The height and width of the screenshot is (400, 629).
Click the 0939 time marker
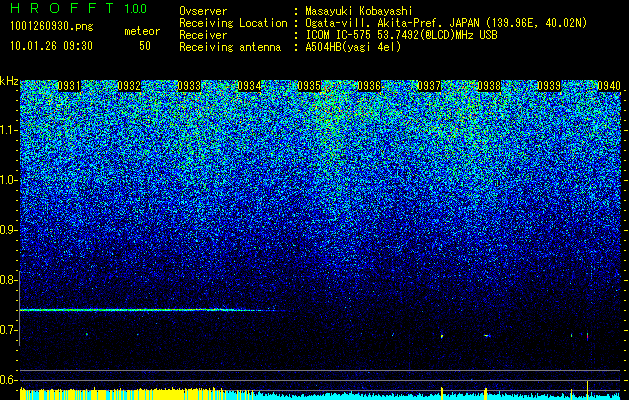[549, 86]
